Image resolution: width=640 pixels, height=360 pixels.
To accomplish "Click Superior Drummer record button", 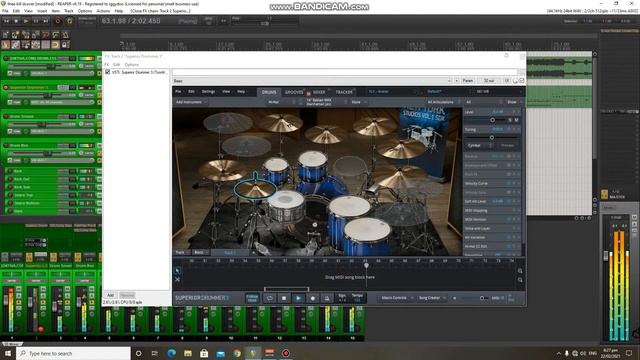I will click(x=313, y=298).
